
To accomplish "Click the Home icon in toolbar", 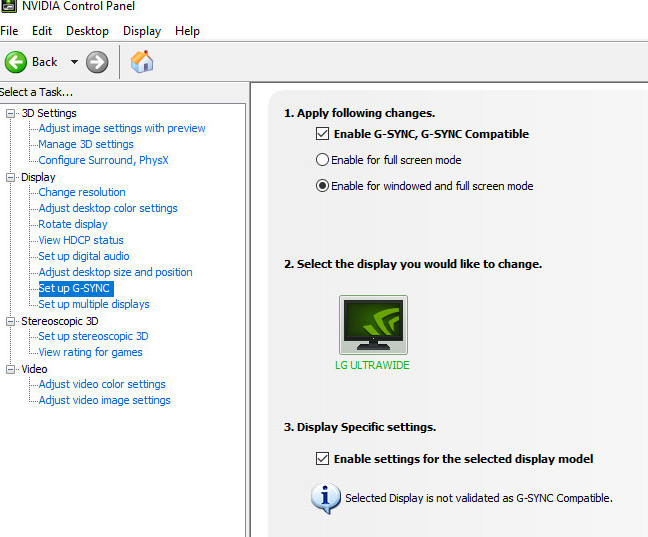I will click(x=142, y=62).
